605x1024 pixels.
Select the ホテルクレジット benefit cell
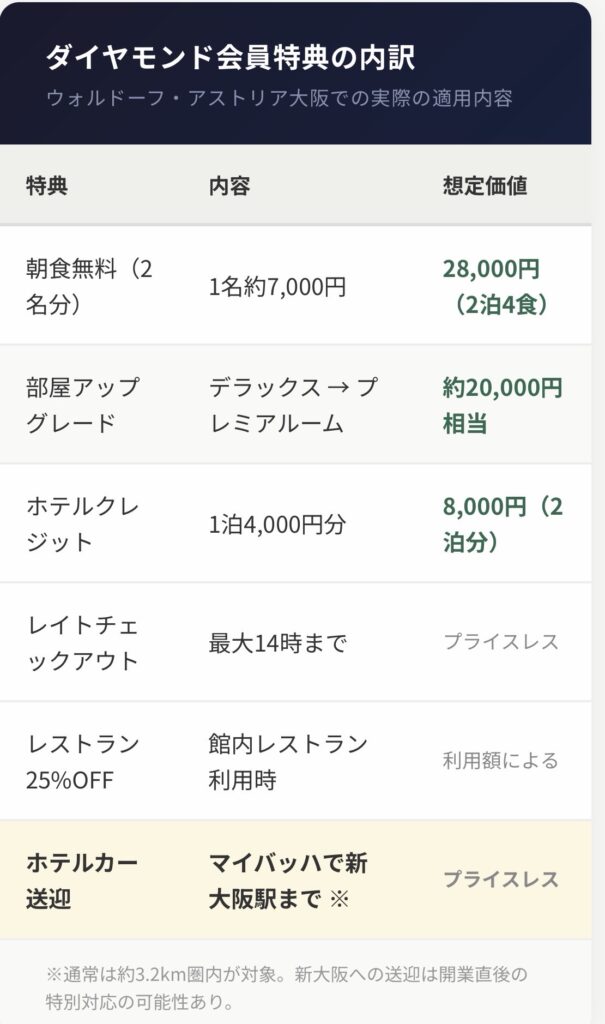point(83,524)
